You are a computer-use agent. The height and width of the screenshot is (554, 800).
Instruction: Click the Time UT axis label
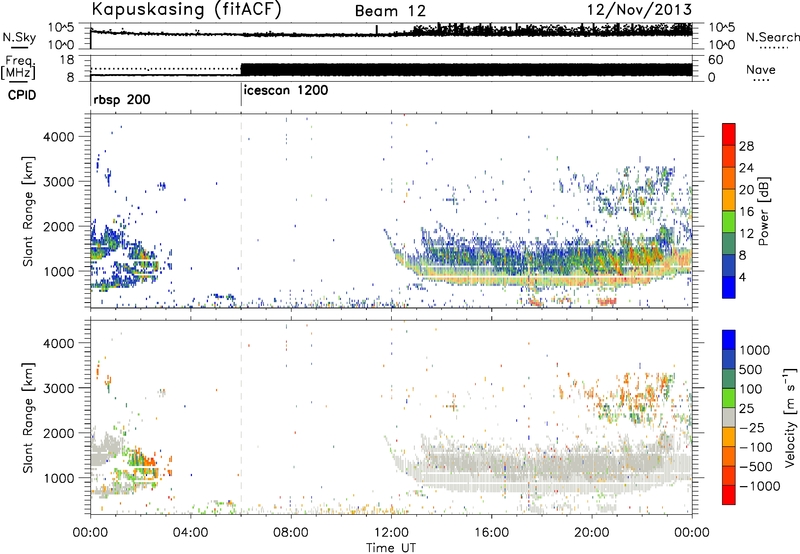click(x=391, y=548)
